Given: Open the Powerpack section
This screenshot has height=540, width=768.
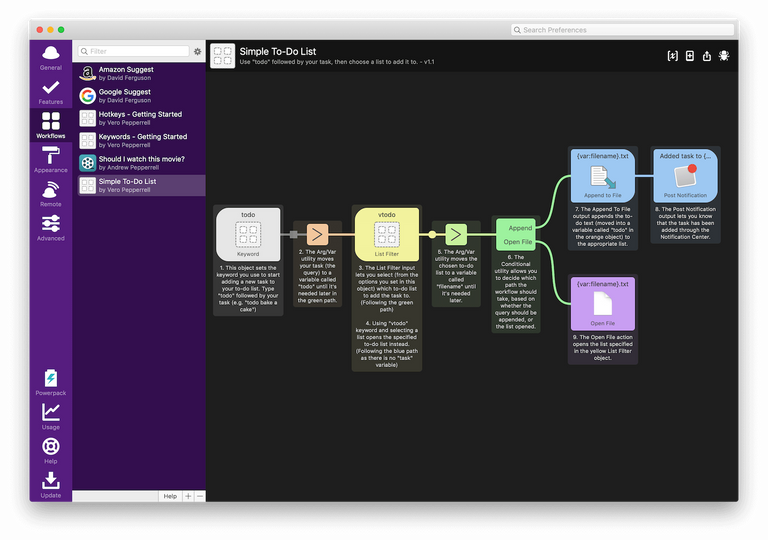Looking at the screenshot, I should (51, 382).
